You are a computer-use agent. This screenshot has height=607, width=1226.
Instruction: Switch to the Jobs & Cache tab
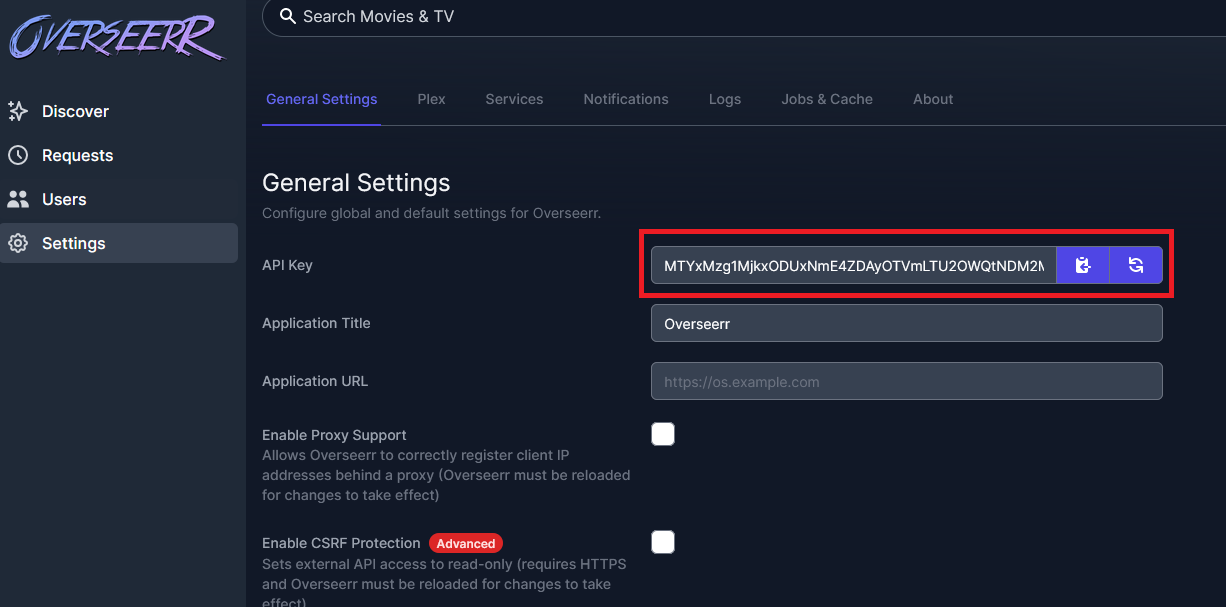tap(827, 99)
